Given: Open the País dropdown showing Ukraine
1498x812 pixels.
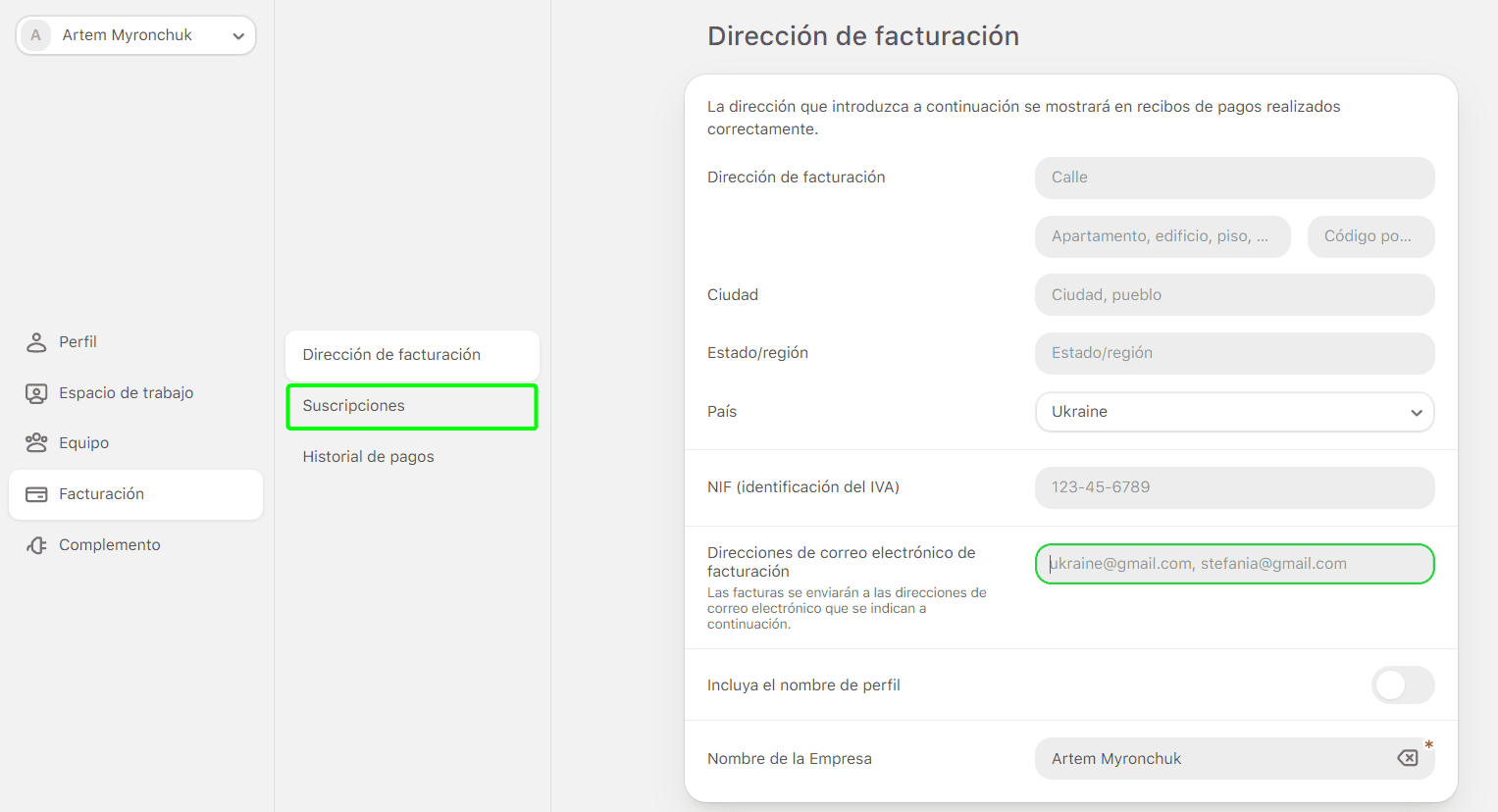Looking at the screenshot, I should [1233, 412].
